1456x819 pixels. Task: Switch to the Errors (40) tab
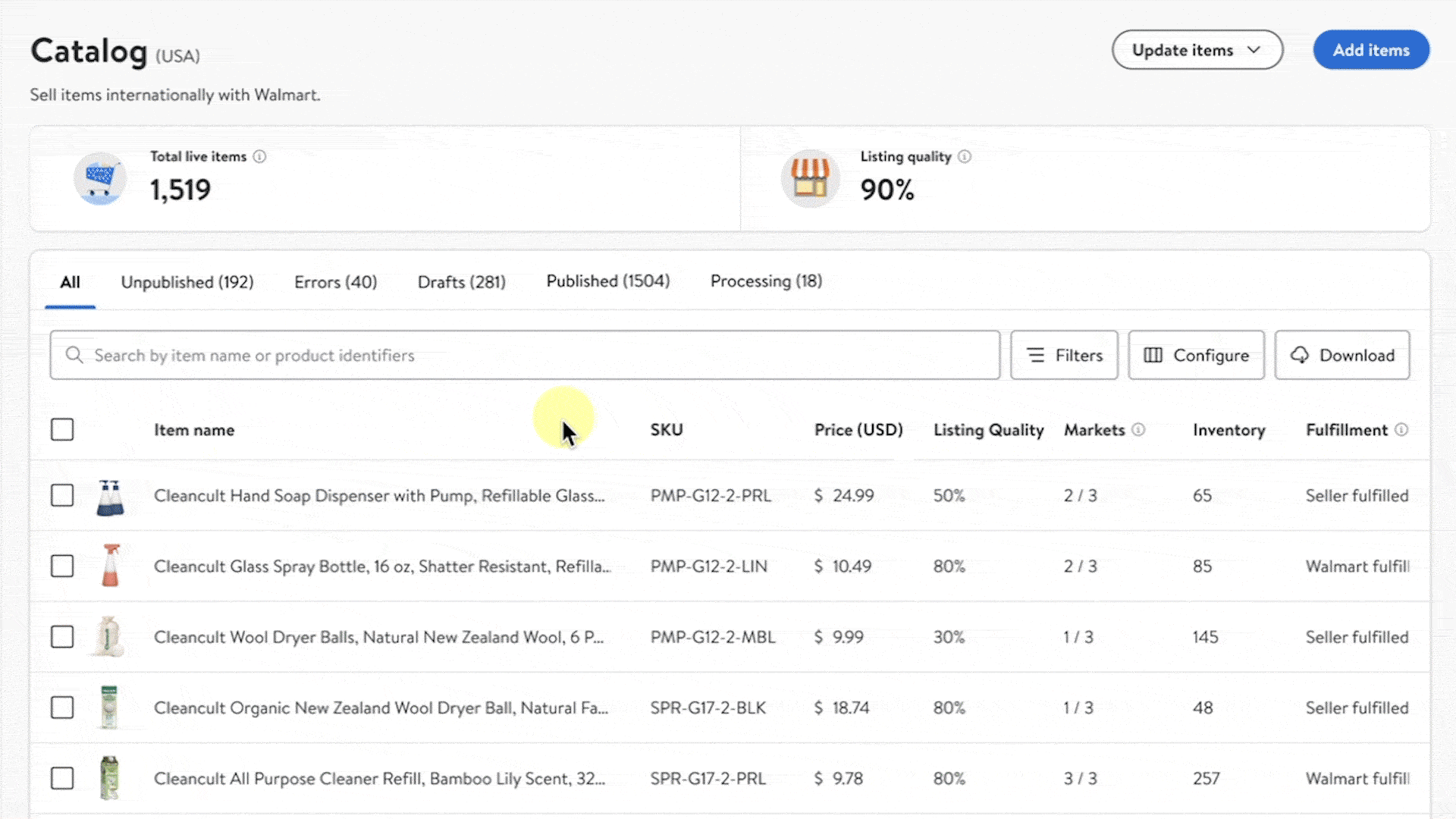(335, 282)
